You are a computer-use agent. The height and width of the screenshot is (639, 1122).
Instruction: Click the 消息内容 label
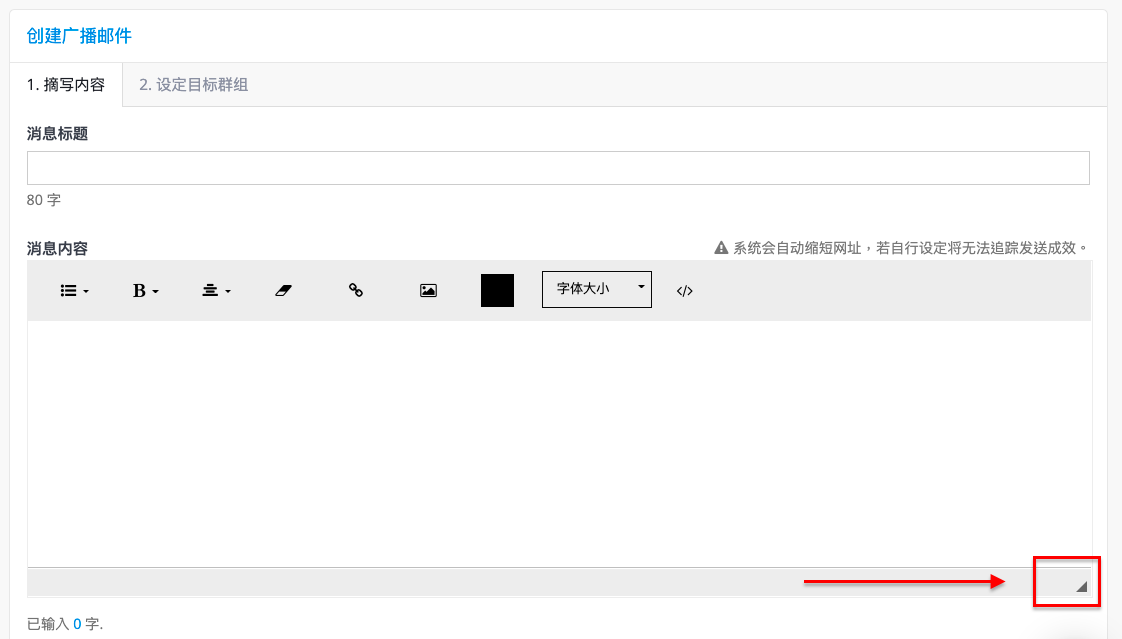pyautogui.click(x=57, y=248)
